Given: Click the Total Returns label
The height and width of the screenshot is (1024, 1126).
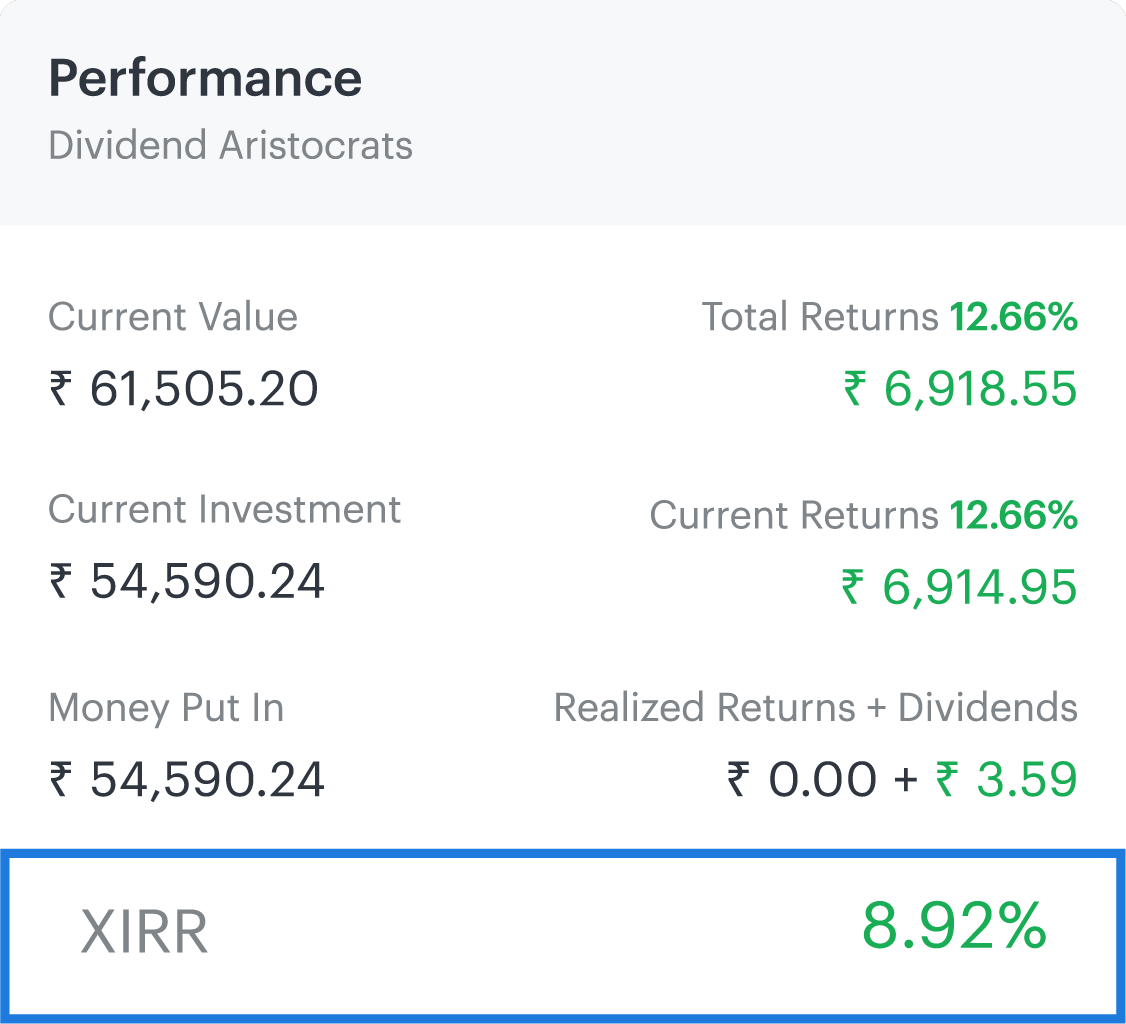Looking at the screenshot, I should click(x=819, y=317).
